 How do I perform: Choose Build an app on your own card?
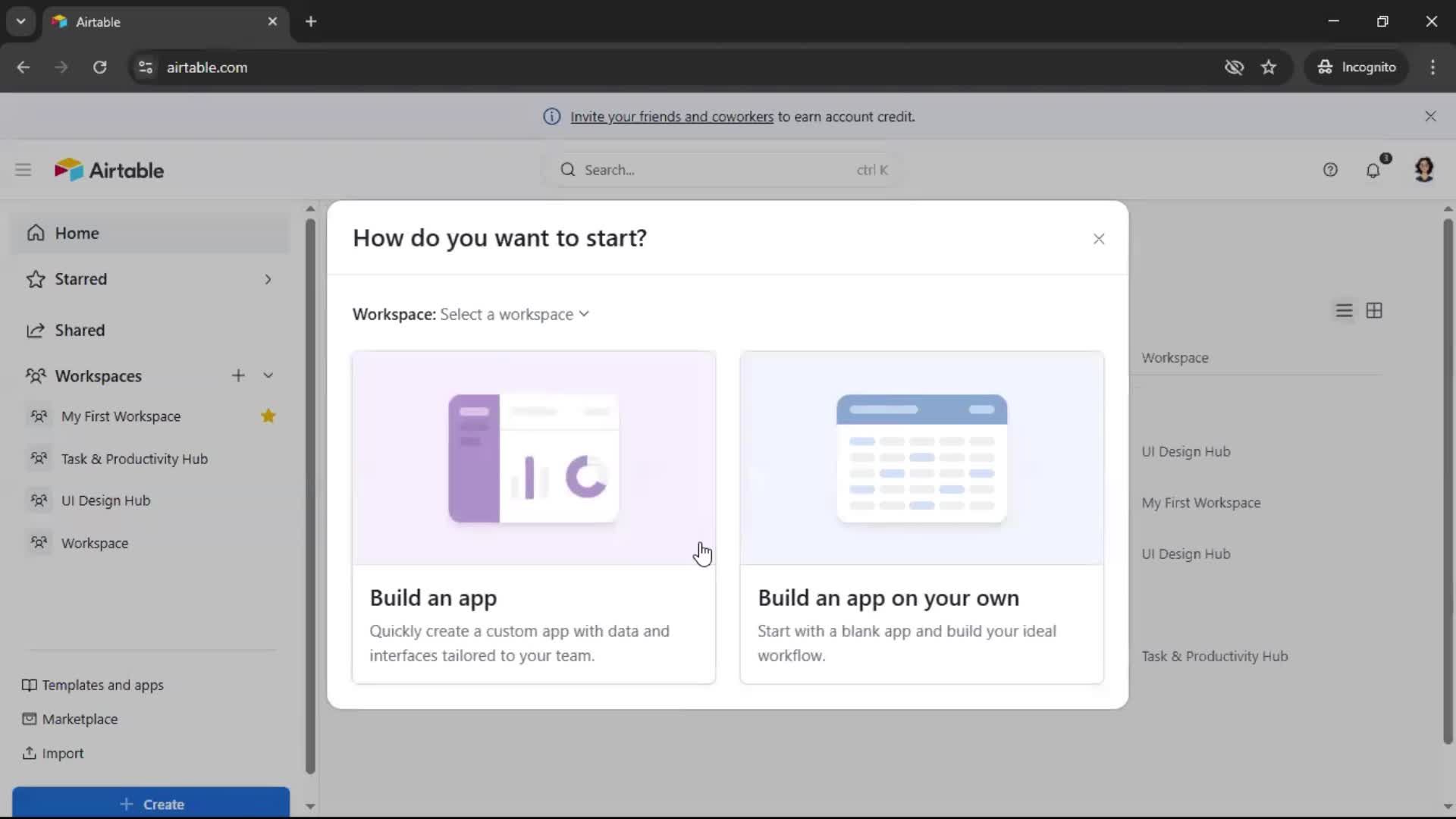922,517
